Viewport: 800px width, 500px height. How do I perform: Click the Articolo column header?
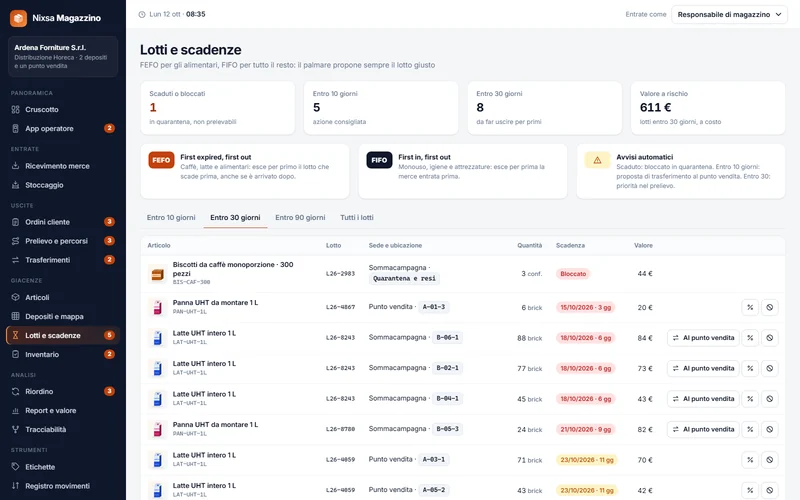tap(159, 245)
